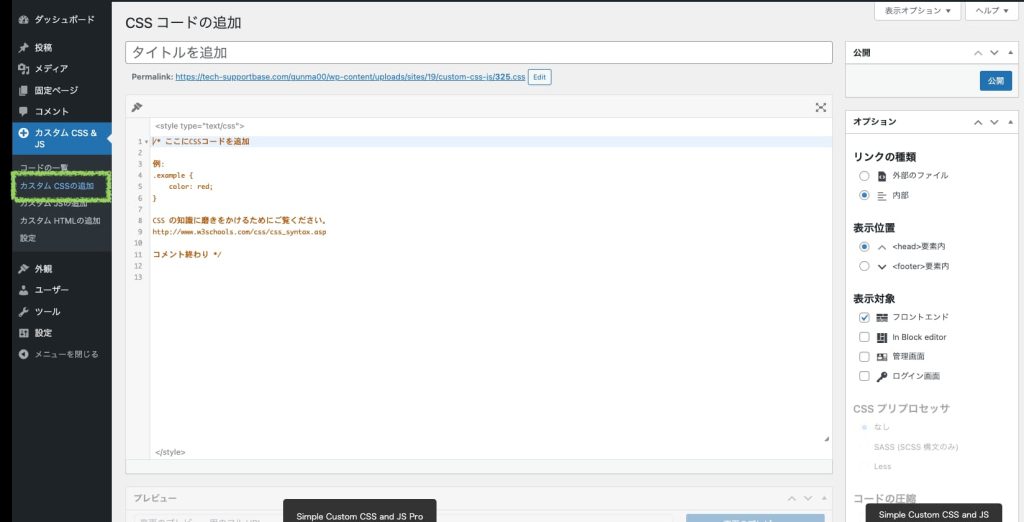Click the Tools wrench icon

[x=24, y=311]
